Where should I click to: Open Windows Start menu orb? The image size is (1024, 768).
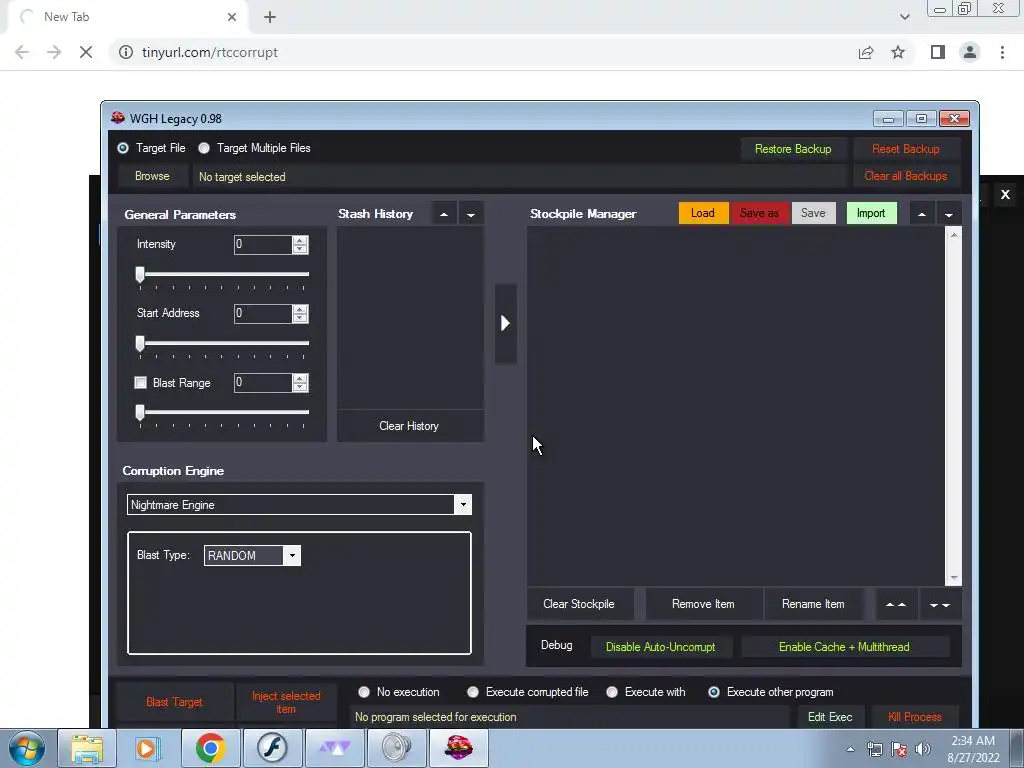tap(27, 748)
